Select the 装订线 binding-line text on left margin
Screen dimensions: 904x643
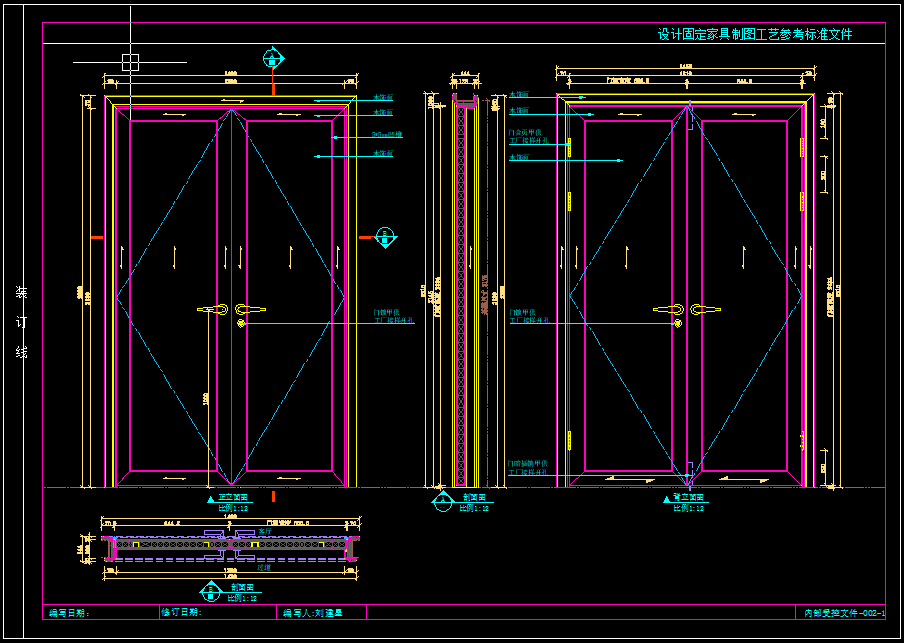21,322
